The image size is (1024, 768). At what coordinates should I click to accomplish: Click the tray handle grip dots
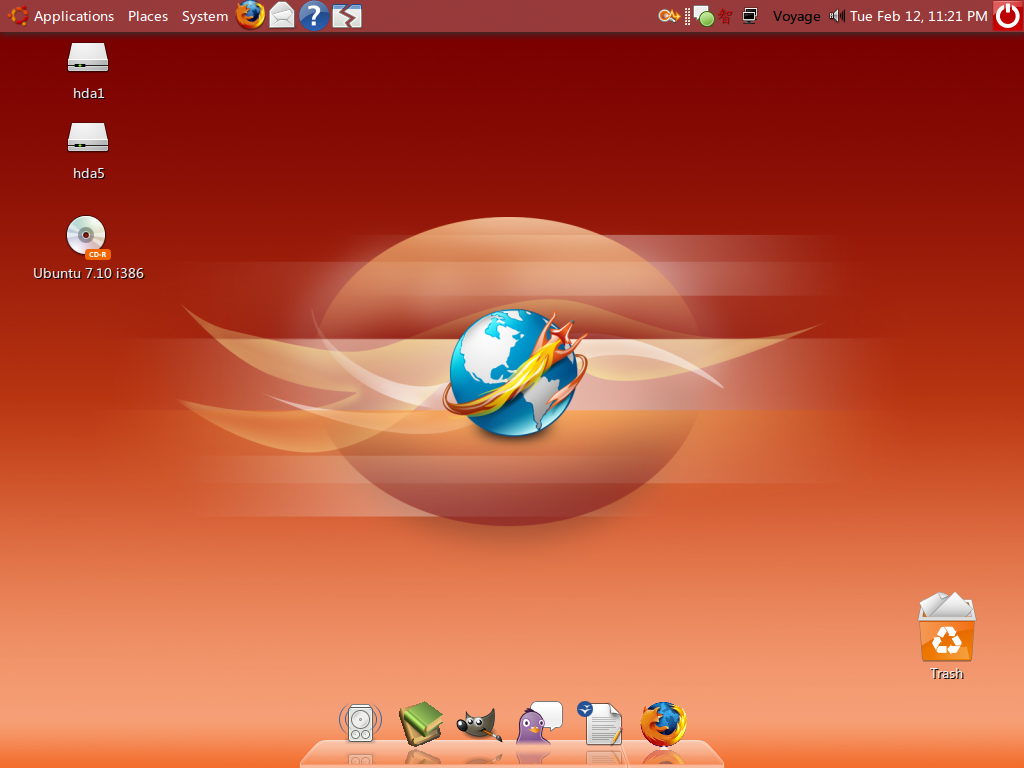click(x=687, y=16)
